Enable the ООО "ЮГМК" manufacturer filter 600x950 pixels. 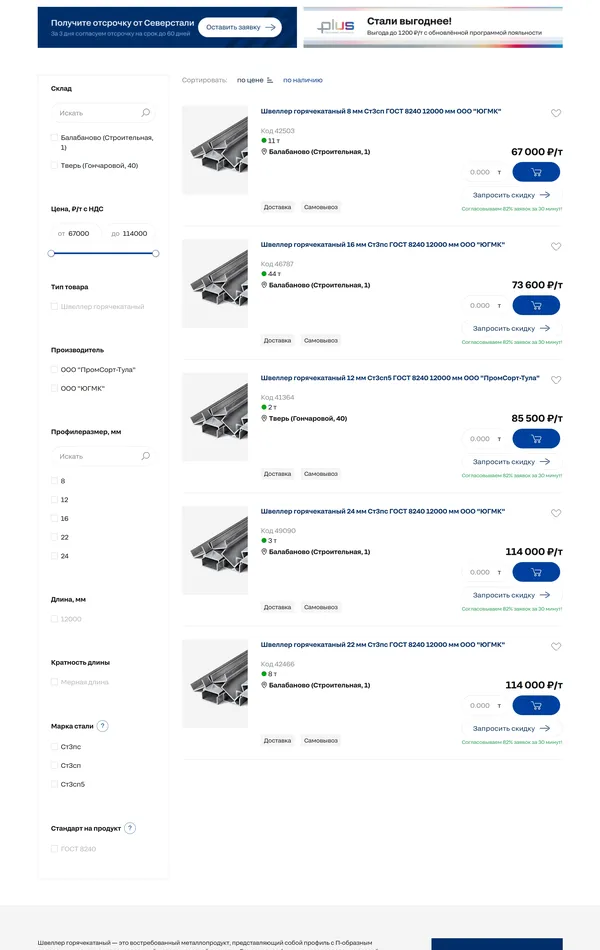click(x=54, y=388)
